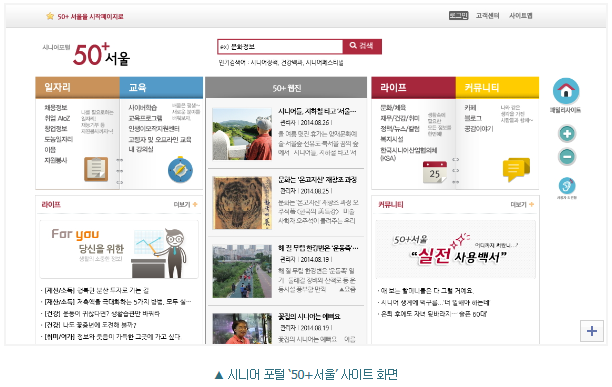
Task: Click the search text input field
Action: 280,46
